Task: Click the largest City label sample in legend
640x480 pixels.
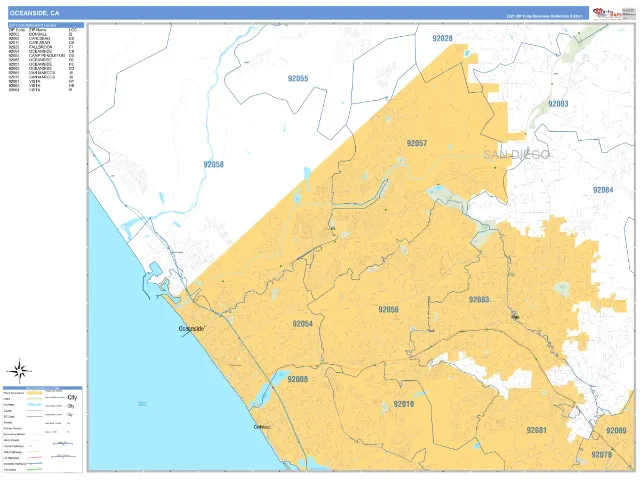Action: pyautogui.click(x=72, y=397)
